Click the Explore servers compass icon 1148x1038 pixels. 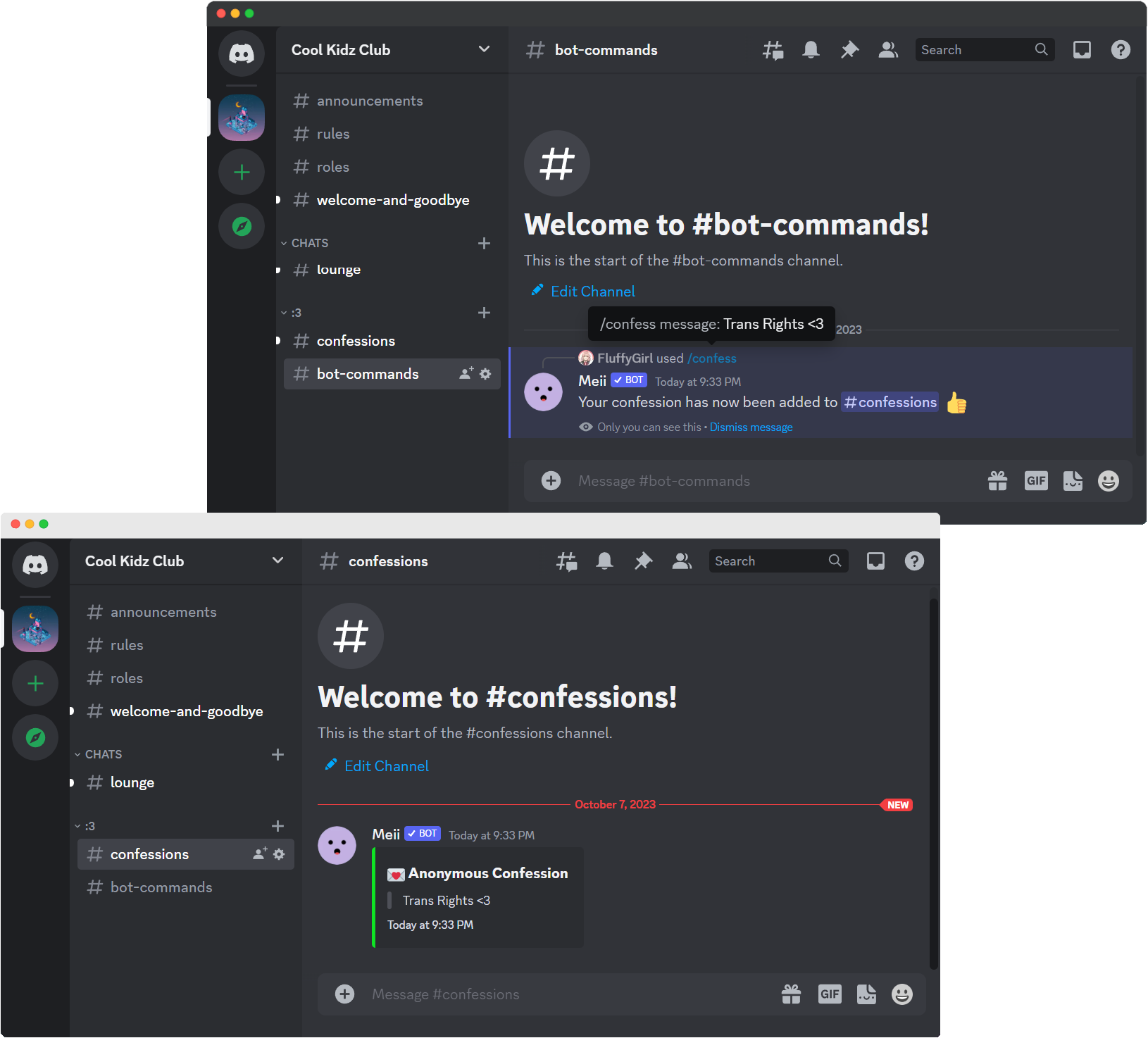pyautogui.click(x=35, y=737)
